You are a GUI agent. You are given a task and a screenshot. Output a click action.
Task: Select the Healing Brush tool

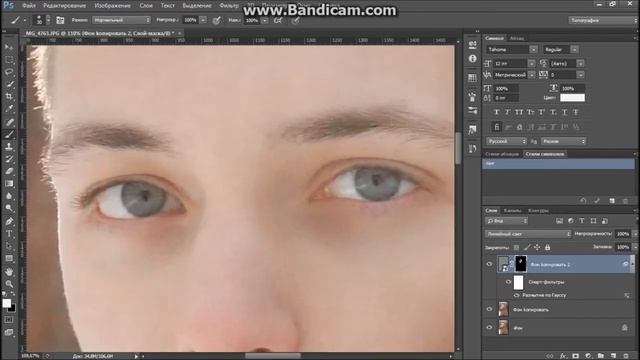9,122
